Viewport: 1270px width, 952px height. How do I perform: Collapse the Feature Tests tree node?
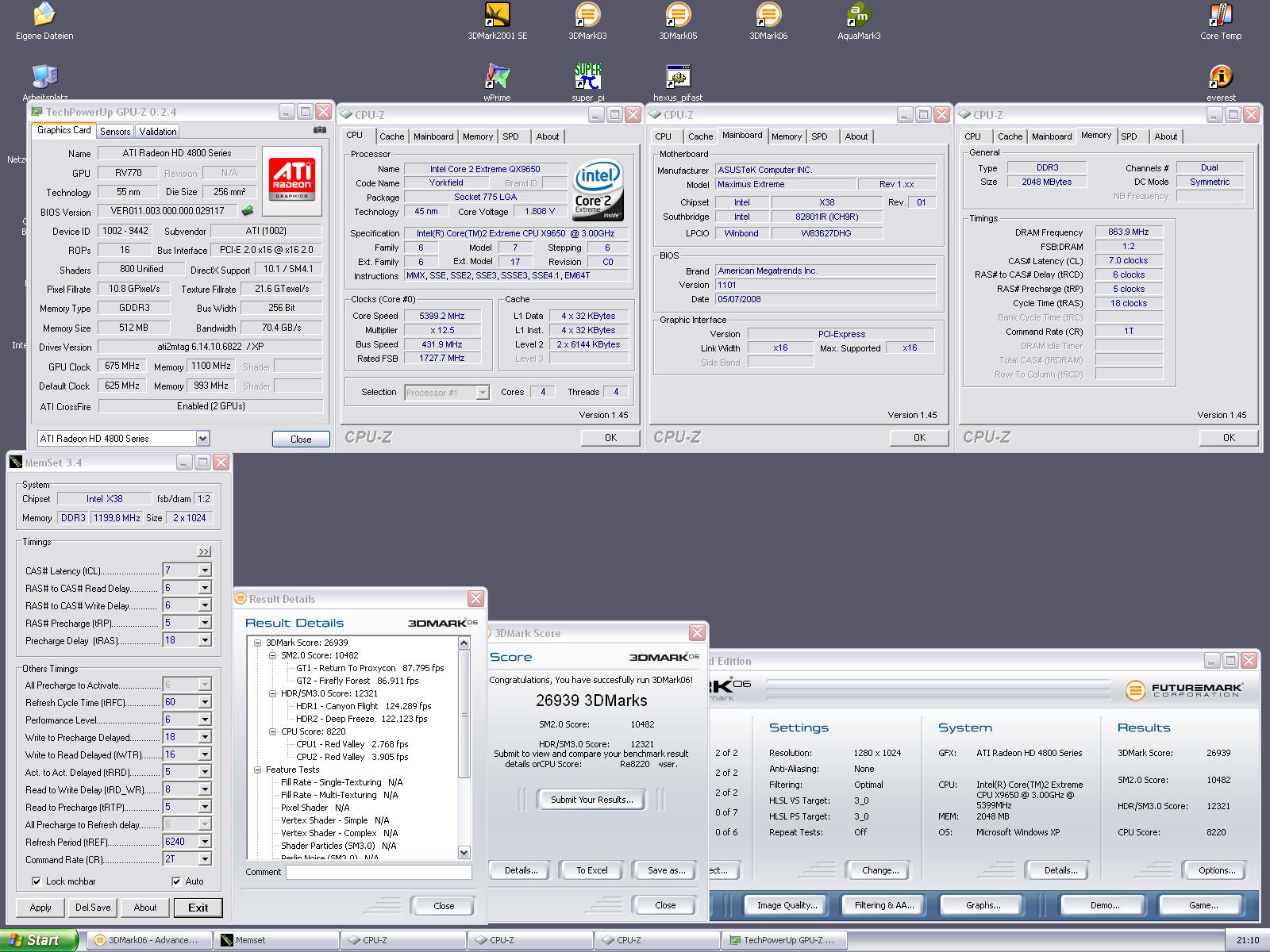pyautogui.click(x=257, y=770)
